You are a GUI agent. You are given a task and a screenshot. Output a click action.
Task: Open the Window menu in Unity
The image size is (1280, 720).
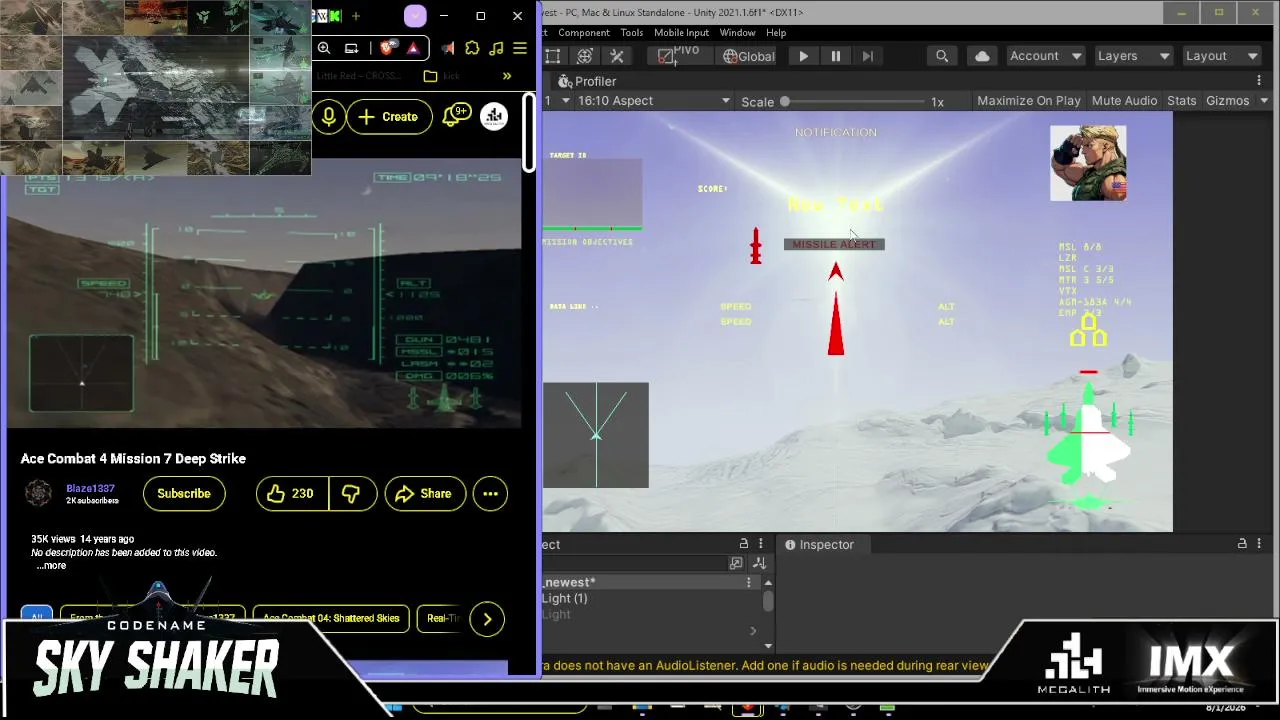click(x=737, y=32)
